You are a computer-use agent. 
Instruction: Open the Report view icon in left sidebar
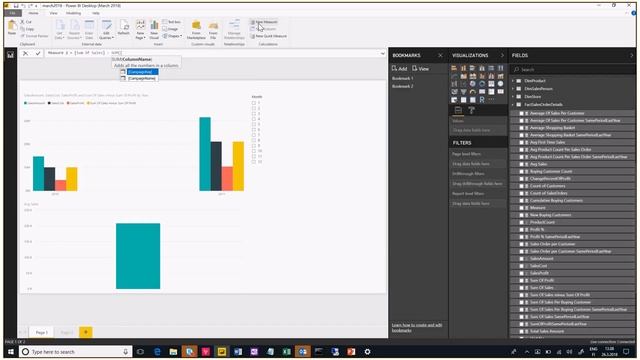11,55
